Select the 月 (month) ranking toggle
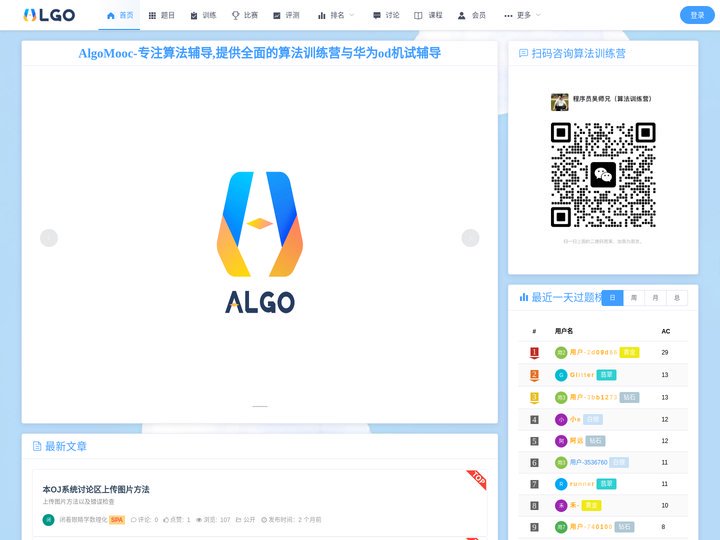This screenshot has height=540, width=720. pyautogui.click(x=655, y=298)
